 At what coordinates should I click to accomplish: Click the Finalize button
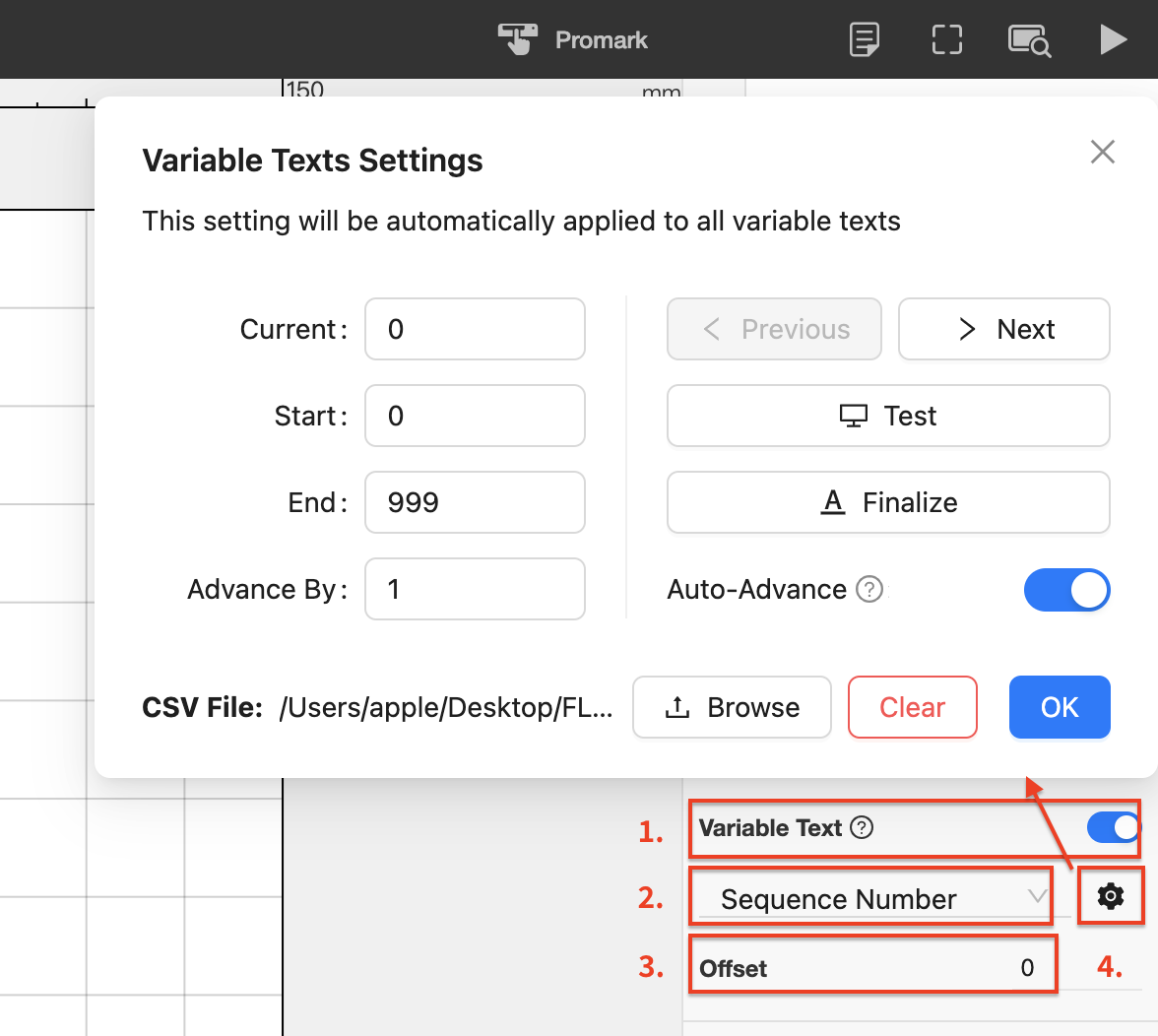pos(887,502)
